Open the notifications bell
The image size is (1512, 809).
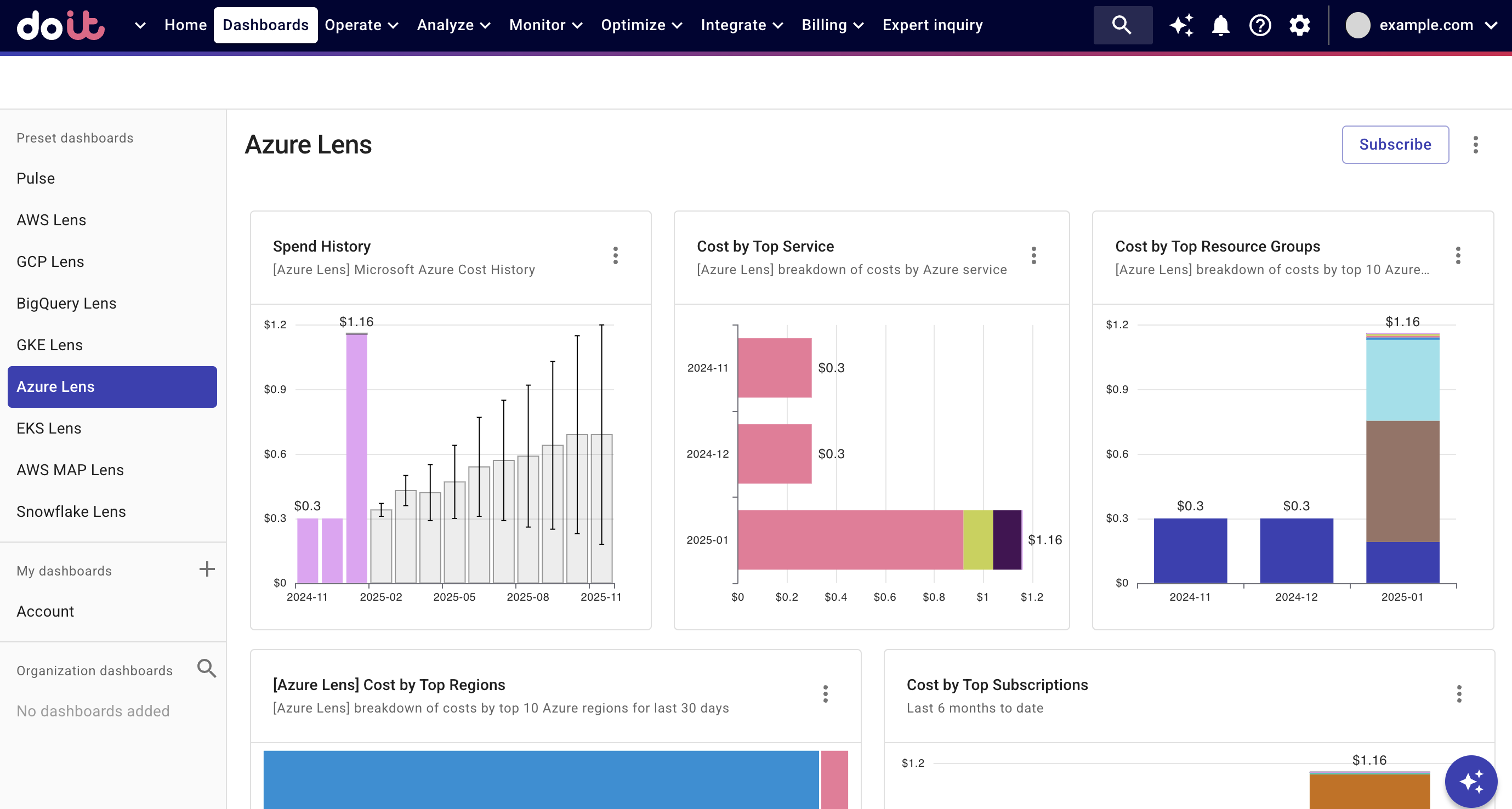[x=1221, y=25]
